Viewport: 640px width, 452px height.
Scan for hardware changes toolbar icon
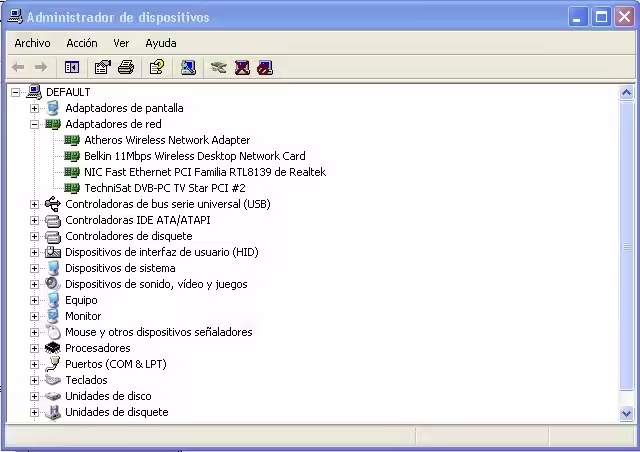point(188,67)
